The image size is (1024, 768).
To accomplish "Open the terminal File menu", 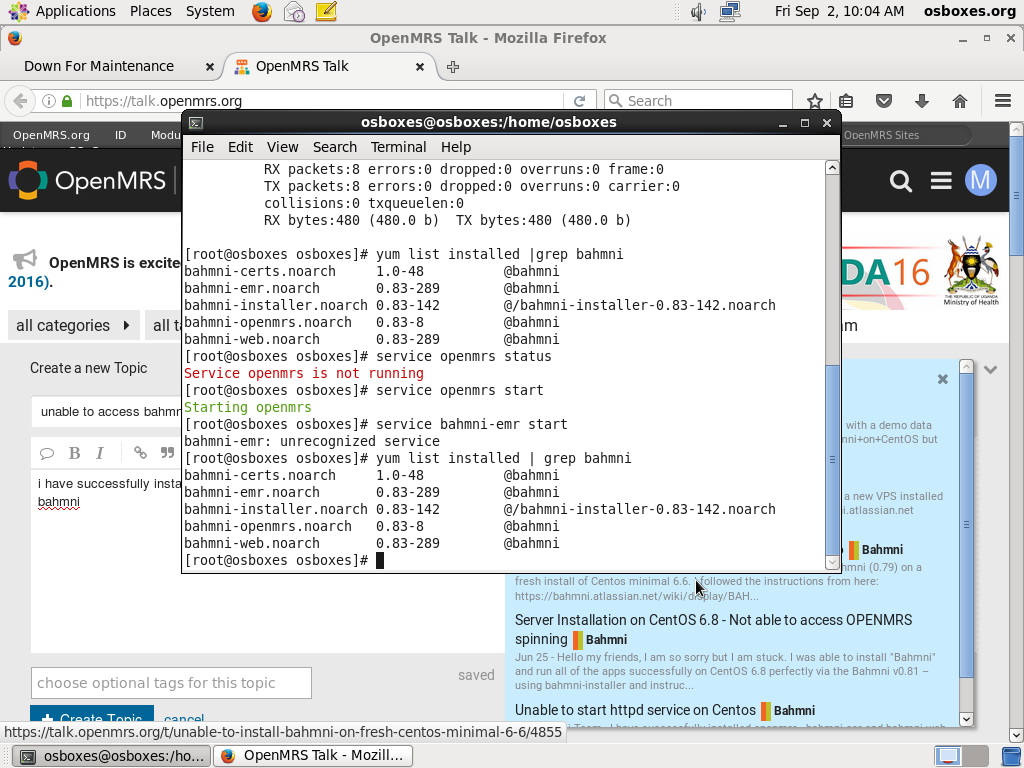I will pyautogui.click(x=202, y=147).
